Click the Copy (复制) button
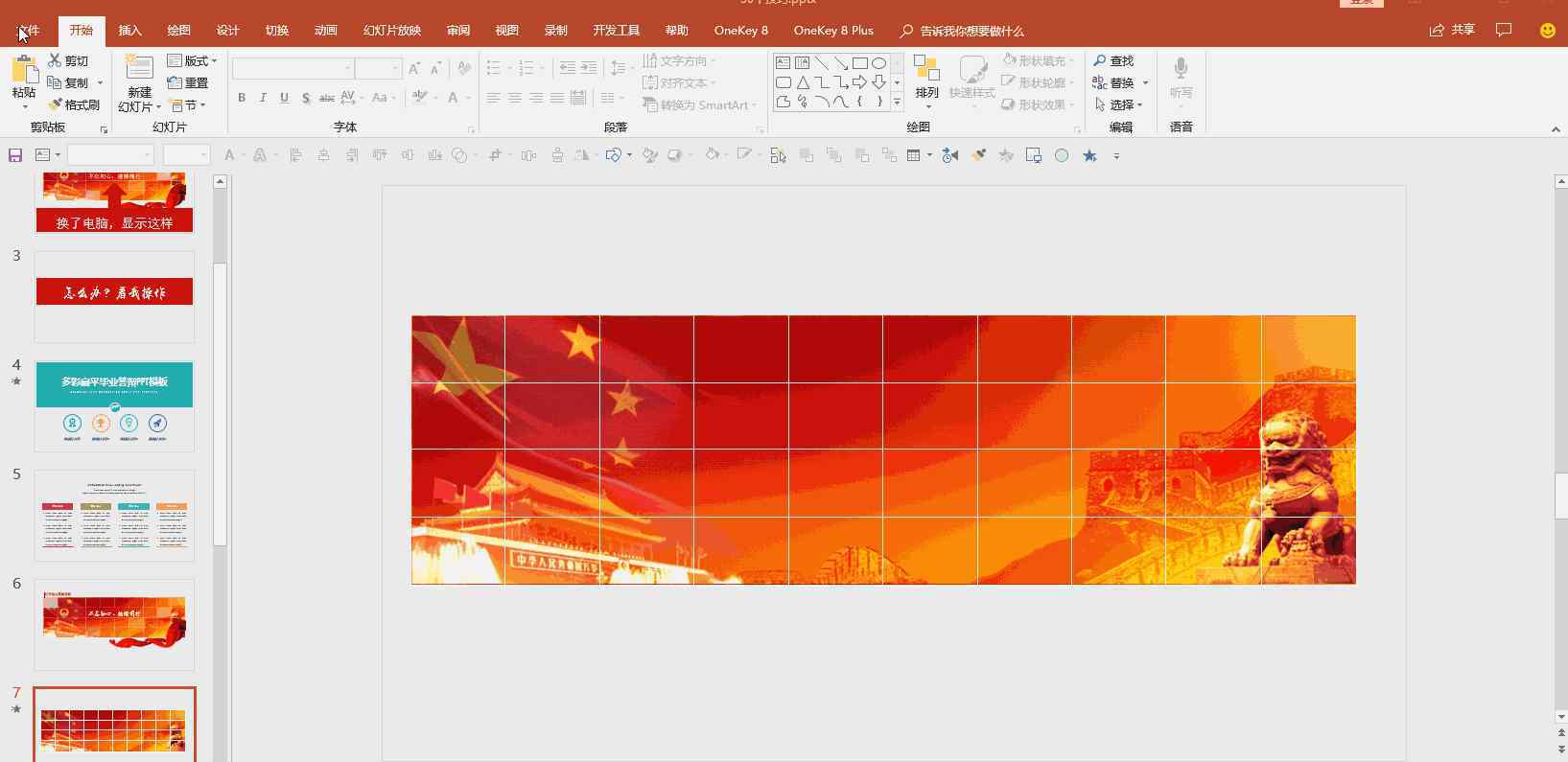 coord(68,82)
